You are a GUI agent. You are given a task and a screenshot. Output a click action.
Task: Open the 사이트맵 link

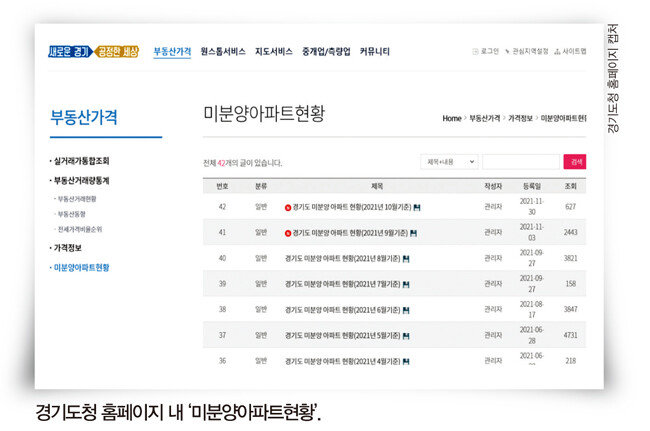574,51
